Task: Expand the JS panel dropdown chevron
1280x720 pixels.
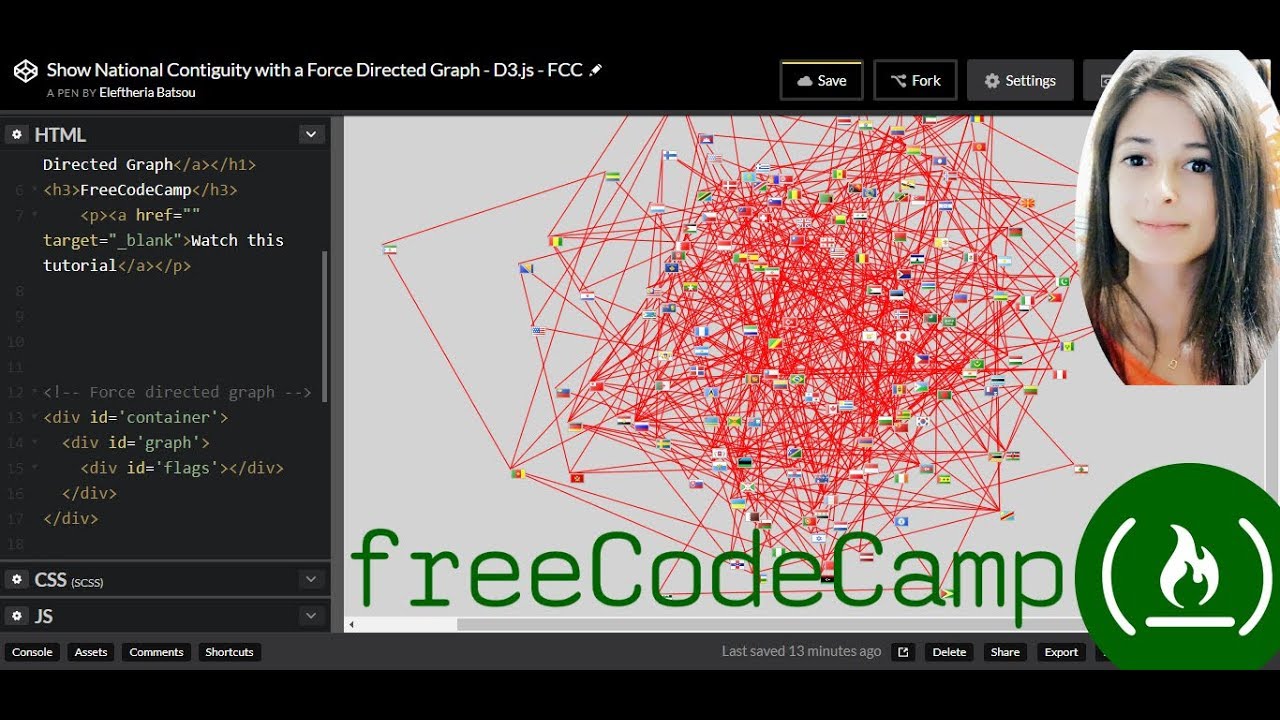Action: click(x=311, y=615)
